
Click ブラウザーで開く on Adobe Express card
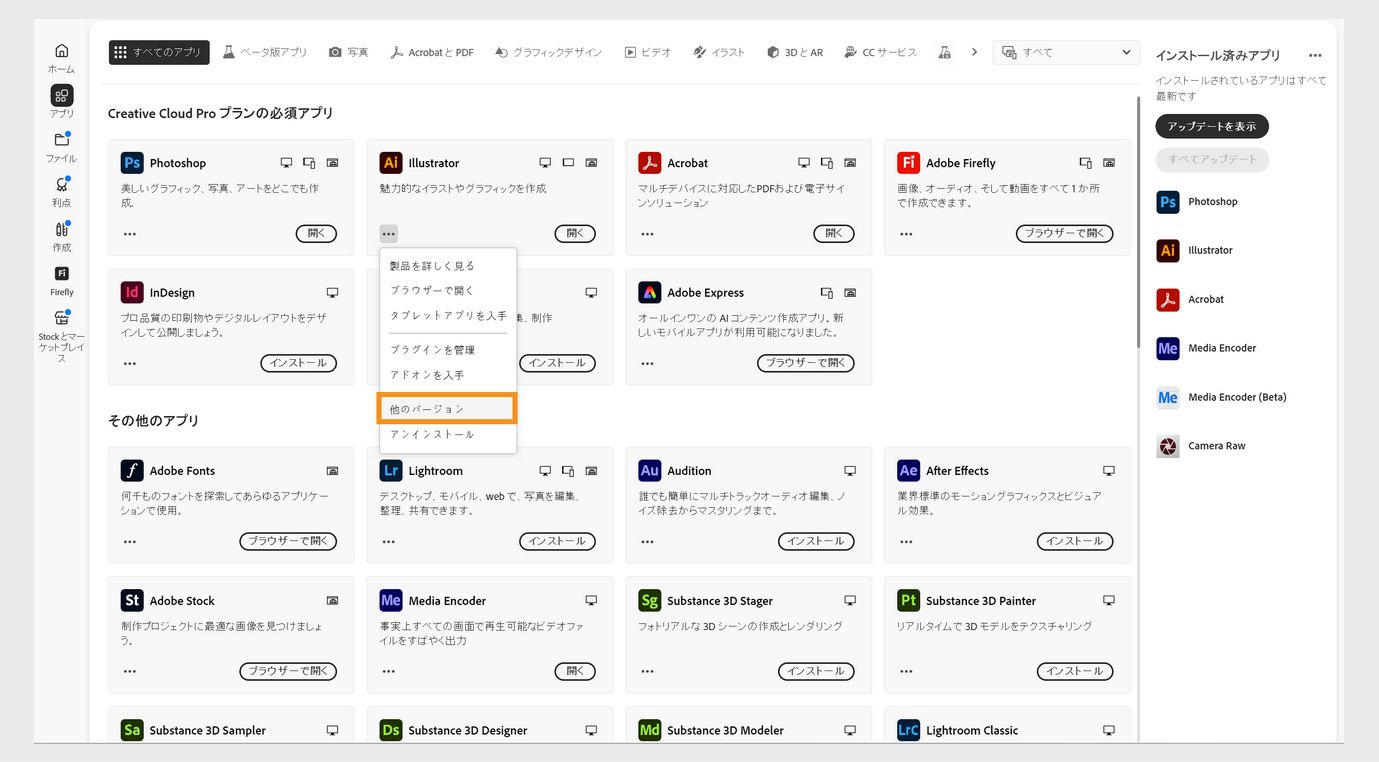[806, 363]
